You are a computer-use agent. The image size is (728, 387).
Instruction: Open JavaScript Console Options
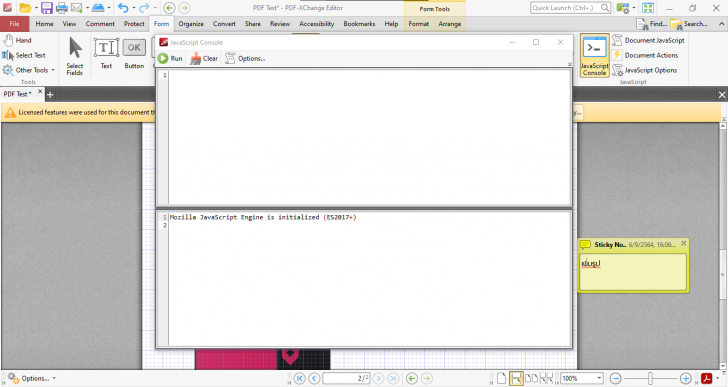coord(245,58)
